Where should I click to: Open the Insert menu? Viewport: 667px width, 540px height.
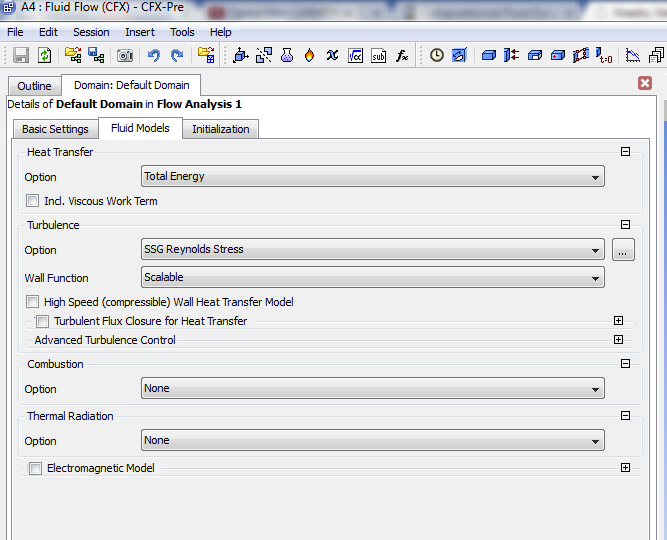[140, 32]
